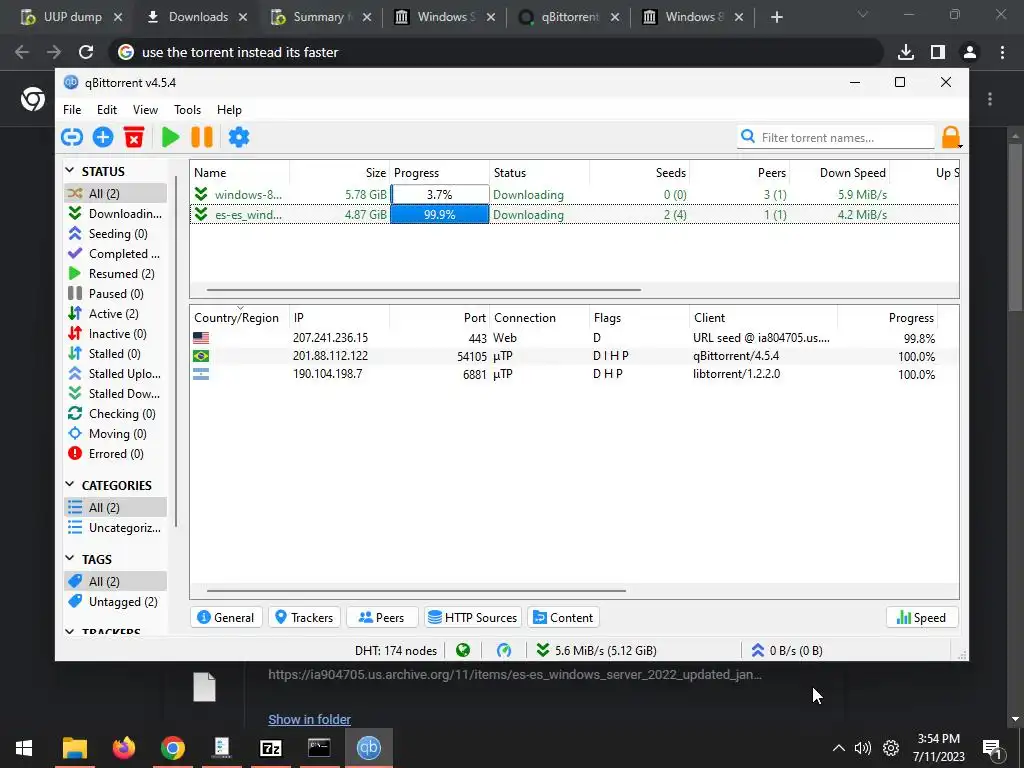Select the es-es_wind torrent row
The height and width of the screenshot is (768, 1024).
[x=575, y=214]
